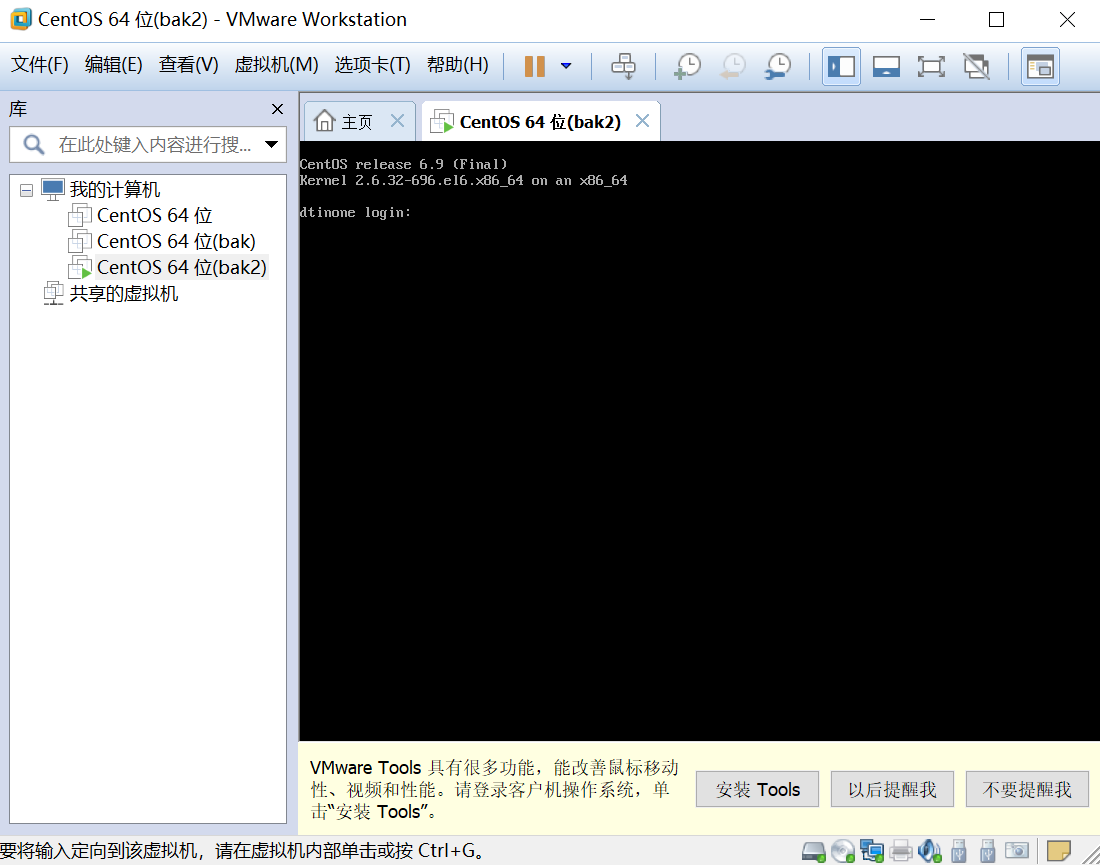The image size is (1100, 865).
Task: Open the 文件(F) menu
Action: point(40,65)
